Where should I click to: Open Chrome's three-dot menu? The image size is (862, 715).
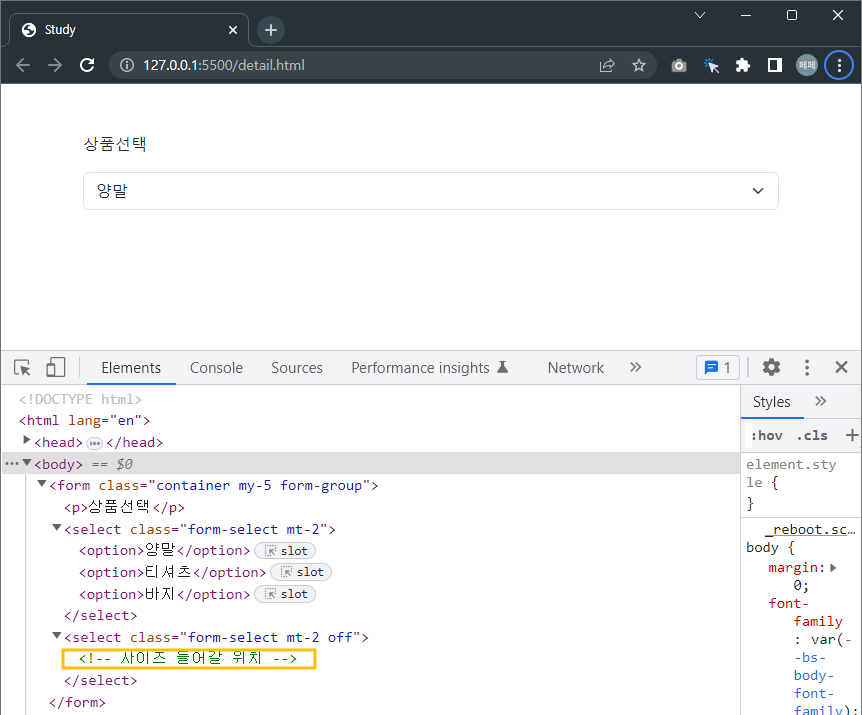click(839, 65)
